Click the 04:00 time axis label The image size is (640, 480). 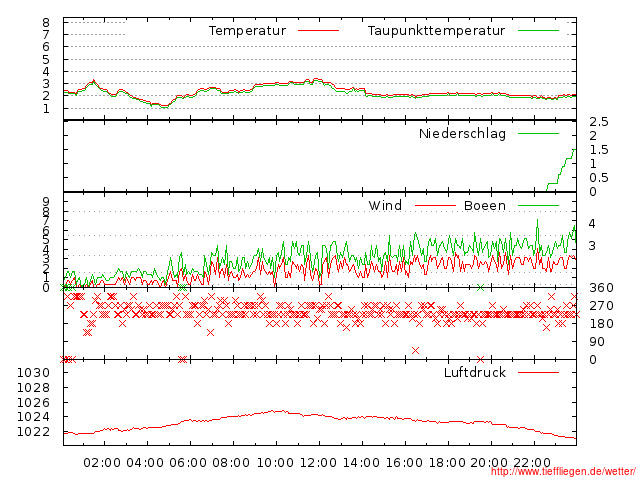coord(145,463)
